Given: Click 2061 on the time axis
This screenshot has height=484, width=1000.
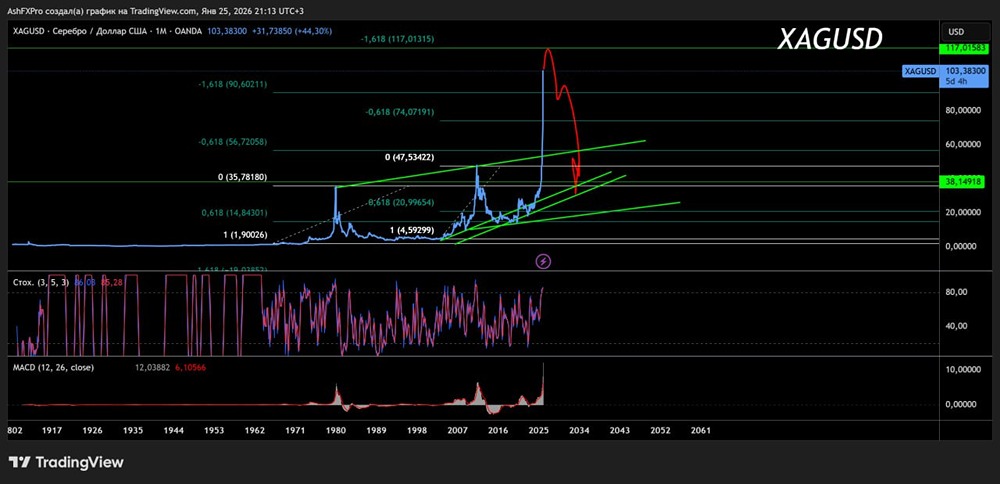Looking at the screenshot, I should pos(700,430).
